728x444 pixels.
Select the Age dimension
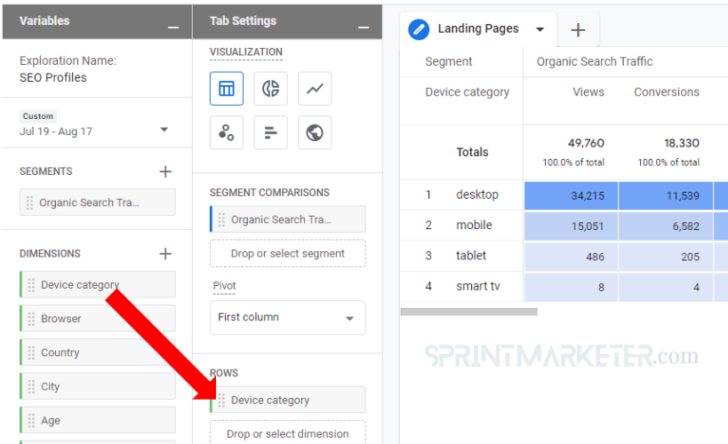[x=98, y=420]
